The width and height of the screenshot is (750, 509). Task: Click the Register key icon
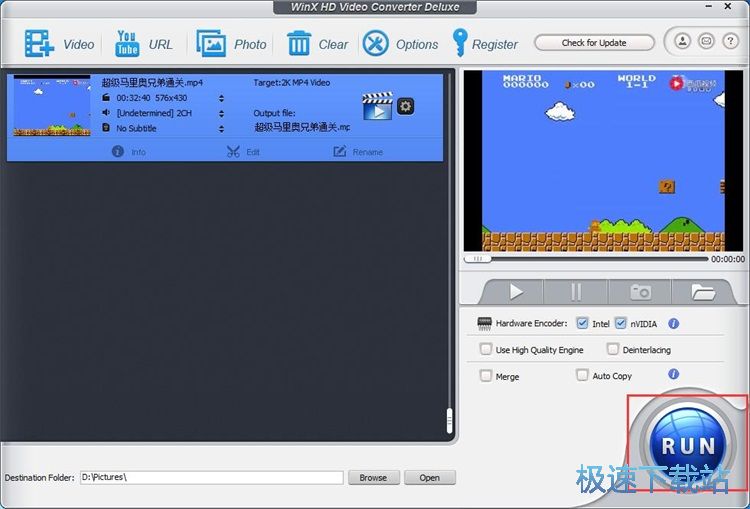tap(460, 43)
